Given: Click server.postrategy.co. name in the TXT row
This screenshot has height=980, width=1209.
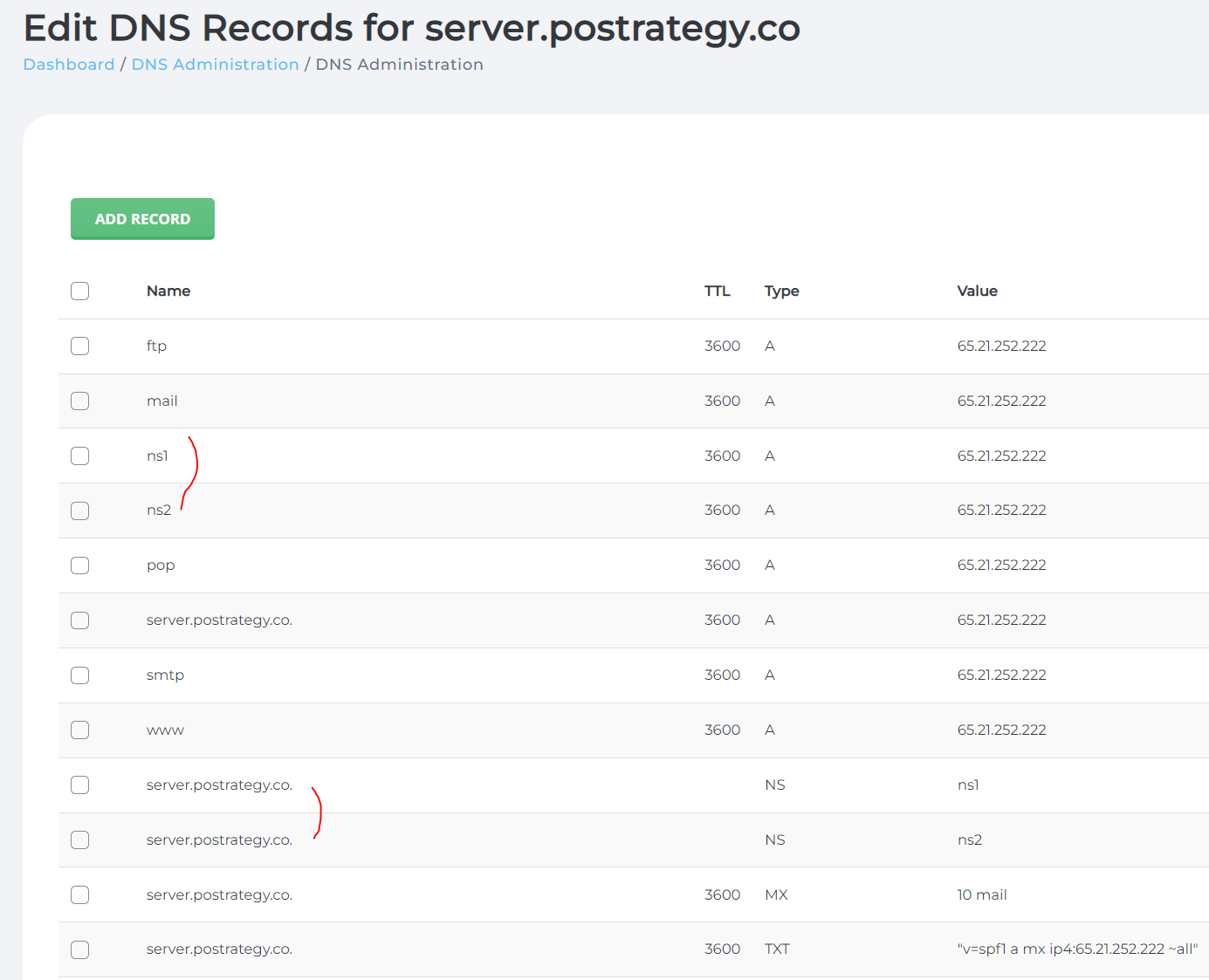Looking at the screenshot, I should pos(219,949).
